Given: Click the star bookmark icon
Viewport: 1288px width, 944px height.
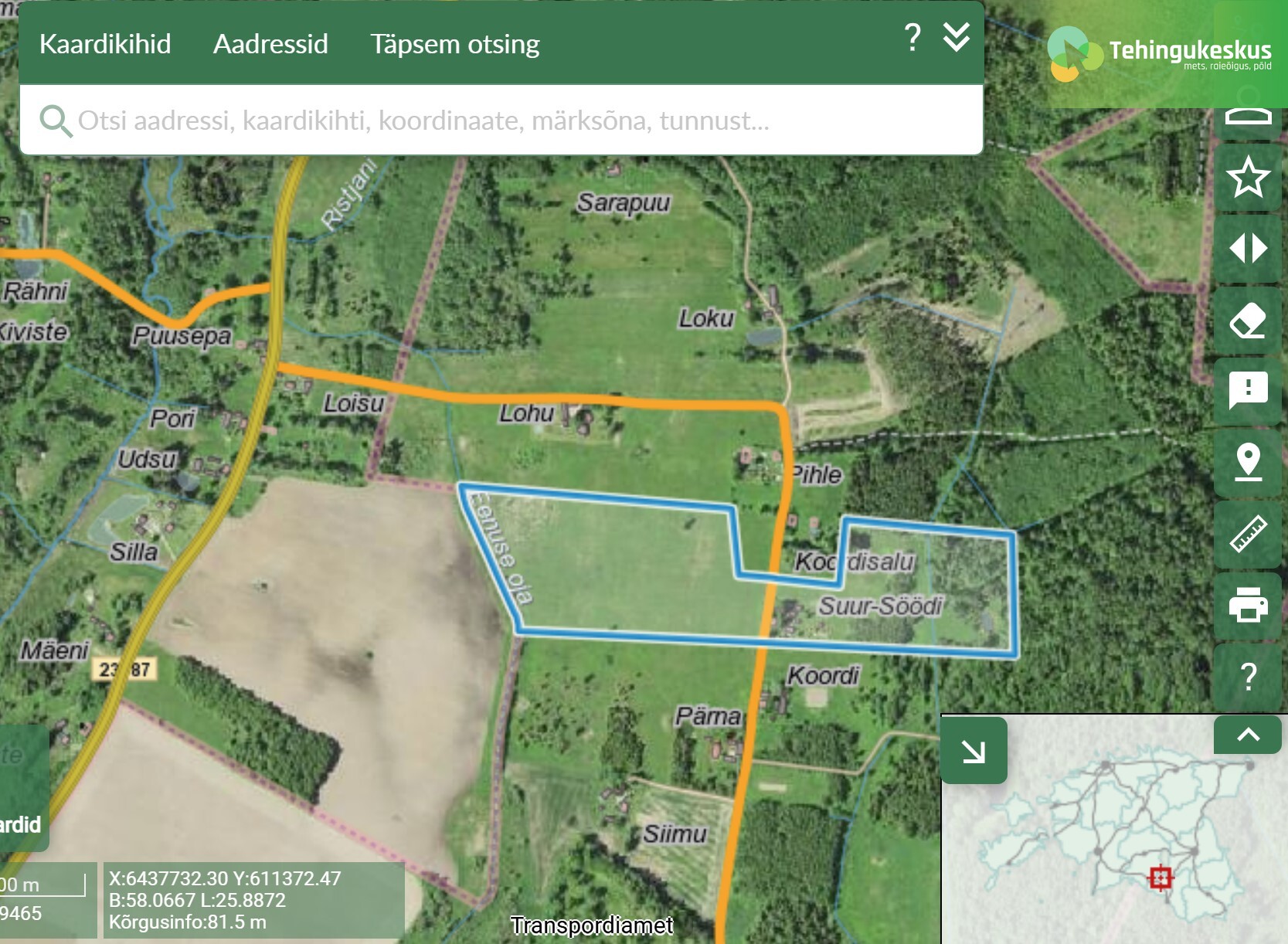Looking at the screenshot, I should 1247,177.
